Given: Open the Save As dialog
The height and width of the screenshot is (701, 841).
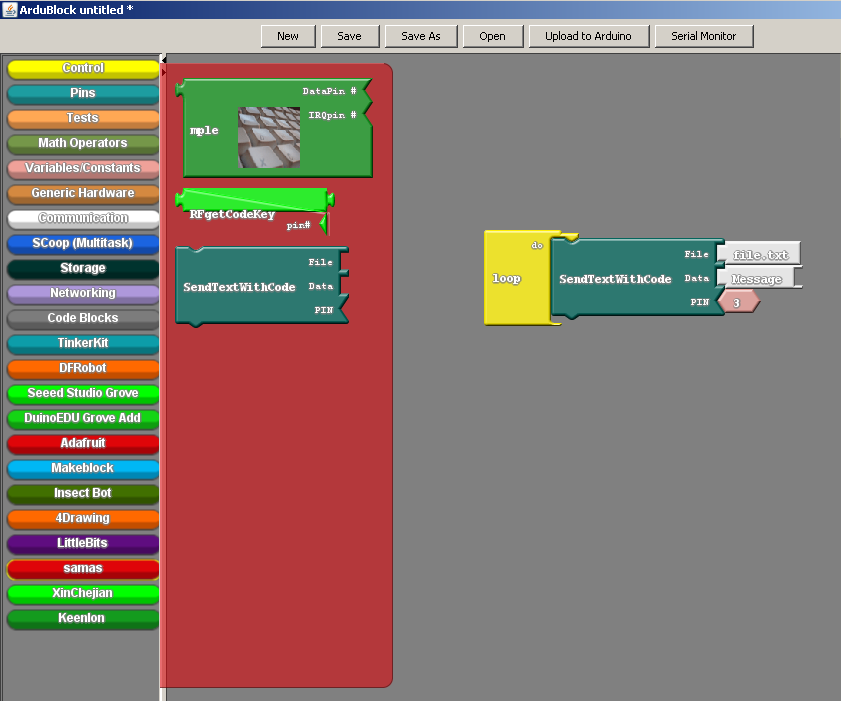Looking at the screenshot, I should [x=421, y=36].
